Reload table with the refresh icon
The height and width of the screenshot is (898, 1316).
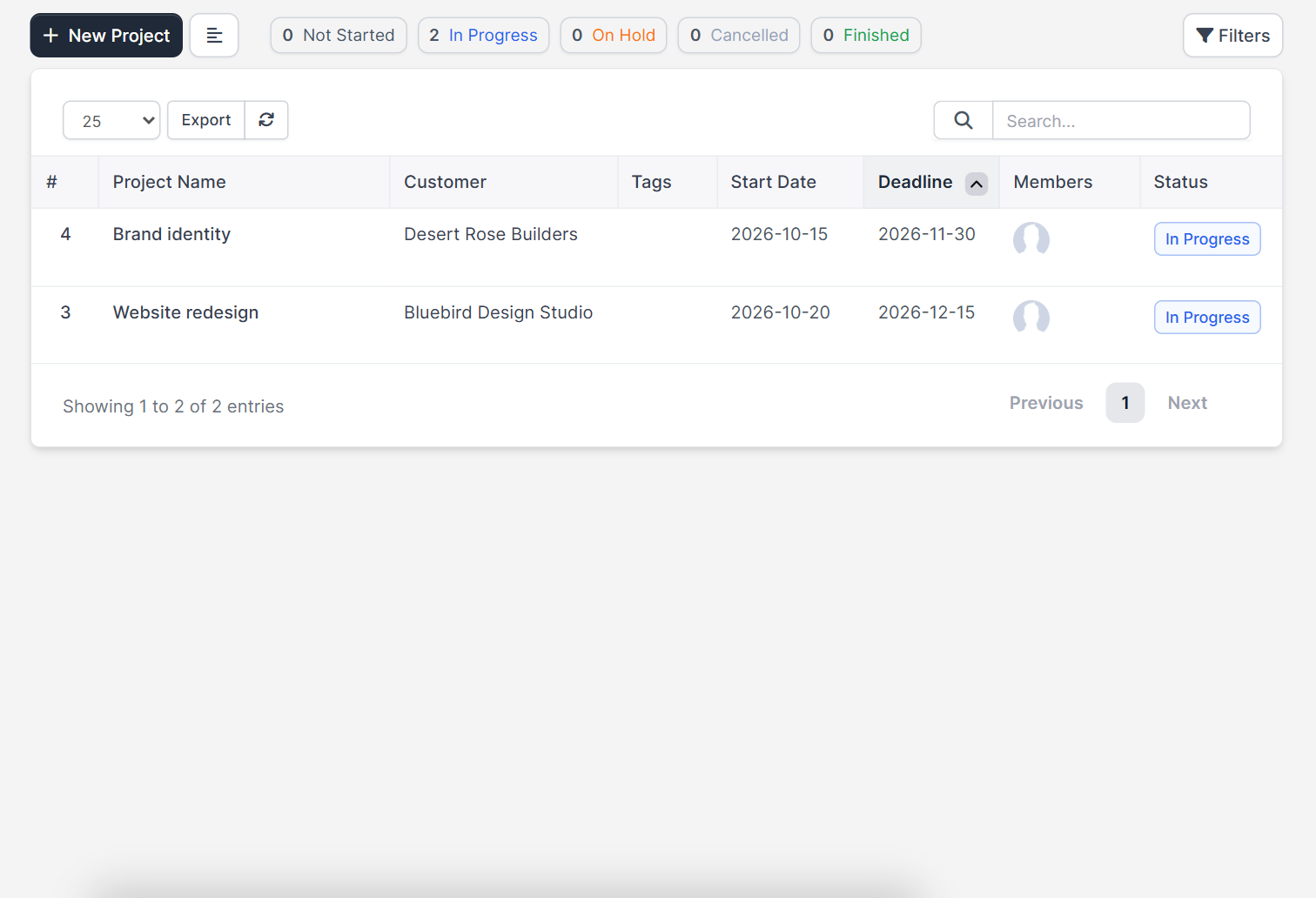point(266,120)
